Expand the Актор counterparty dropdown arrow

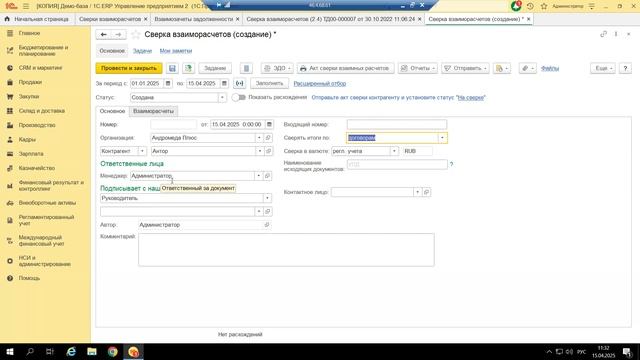260,151
